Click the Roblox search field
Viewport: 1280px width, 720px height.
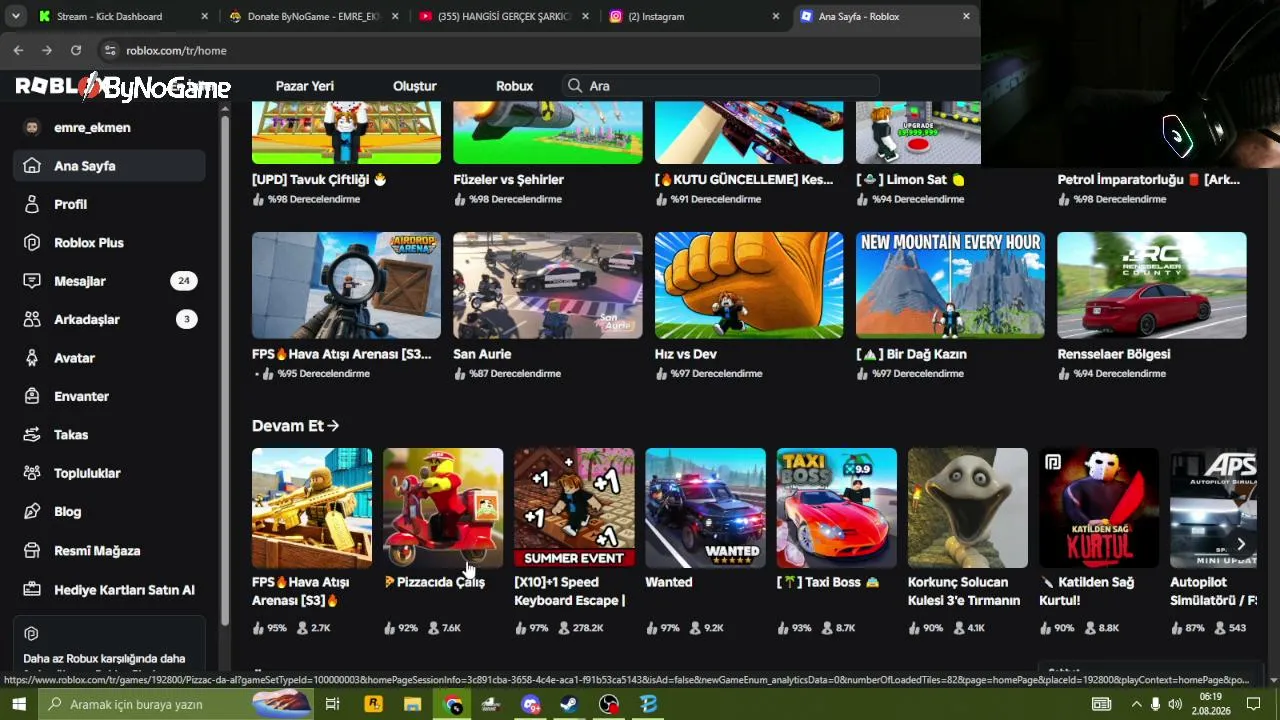tap(720, 86)
